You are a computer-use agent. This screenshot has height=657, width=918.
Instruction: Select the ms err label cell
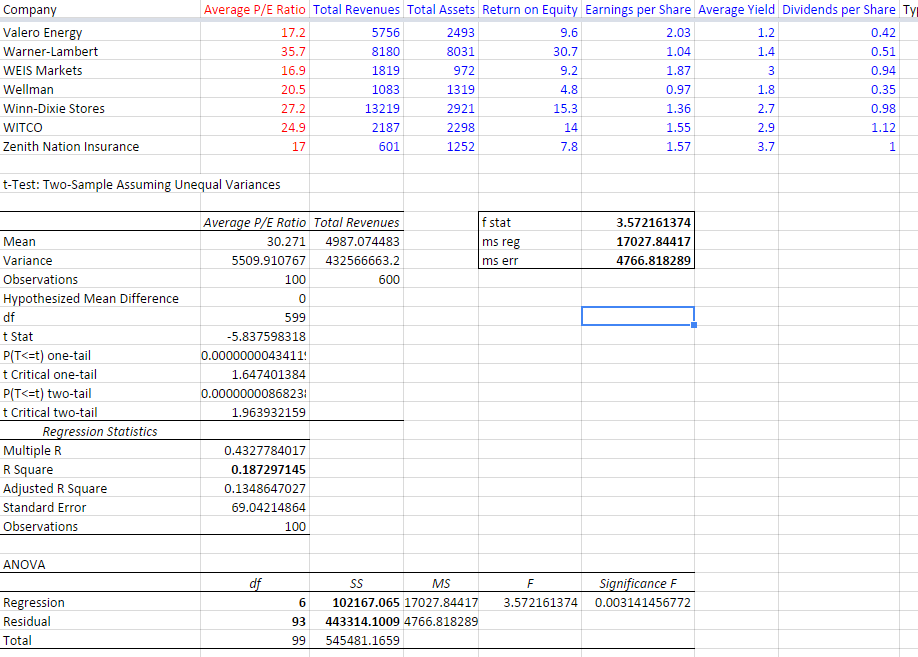(502, 261)
